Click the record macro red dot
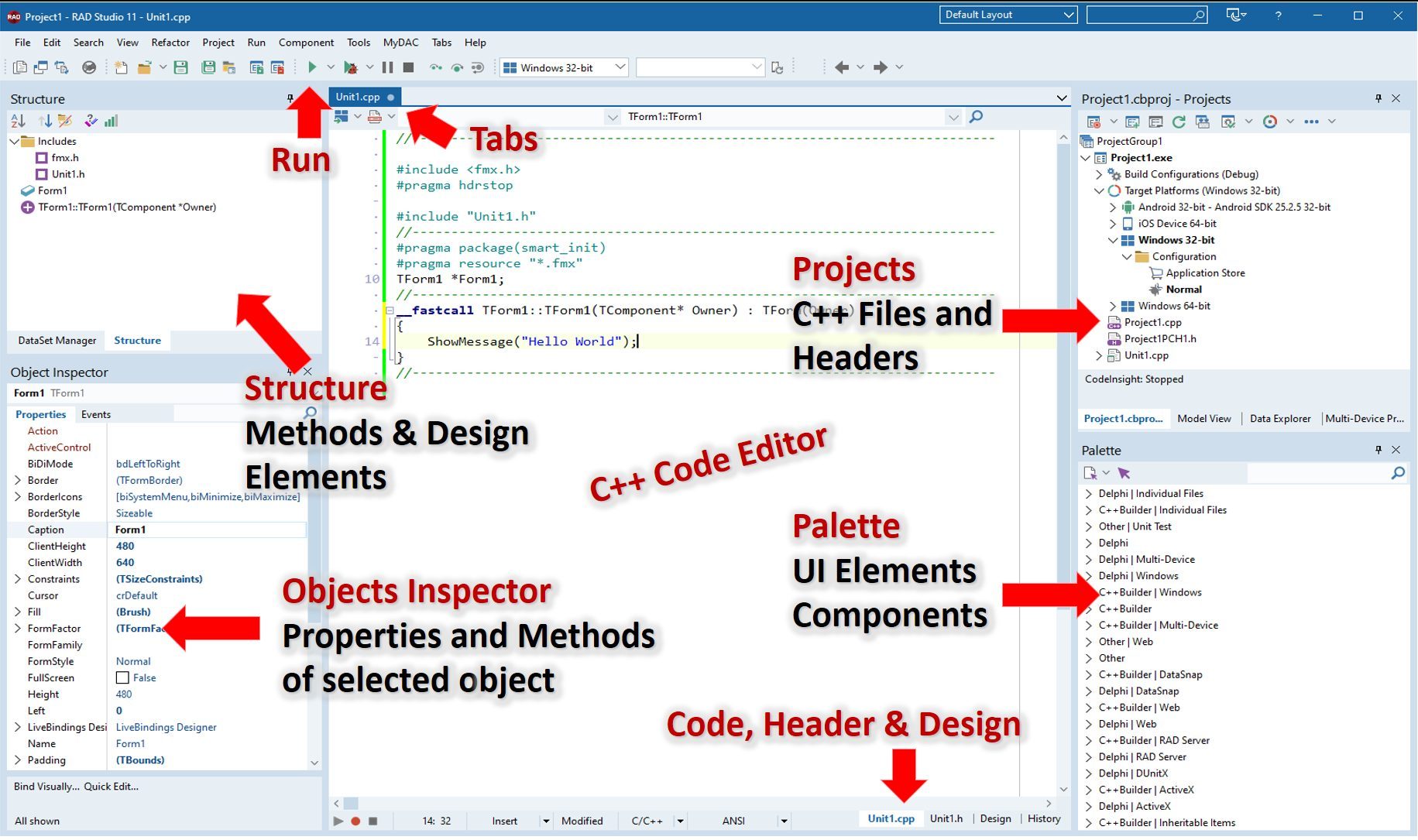This screenshot has width=1418, height=840. coord(355,821)
